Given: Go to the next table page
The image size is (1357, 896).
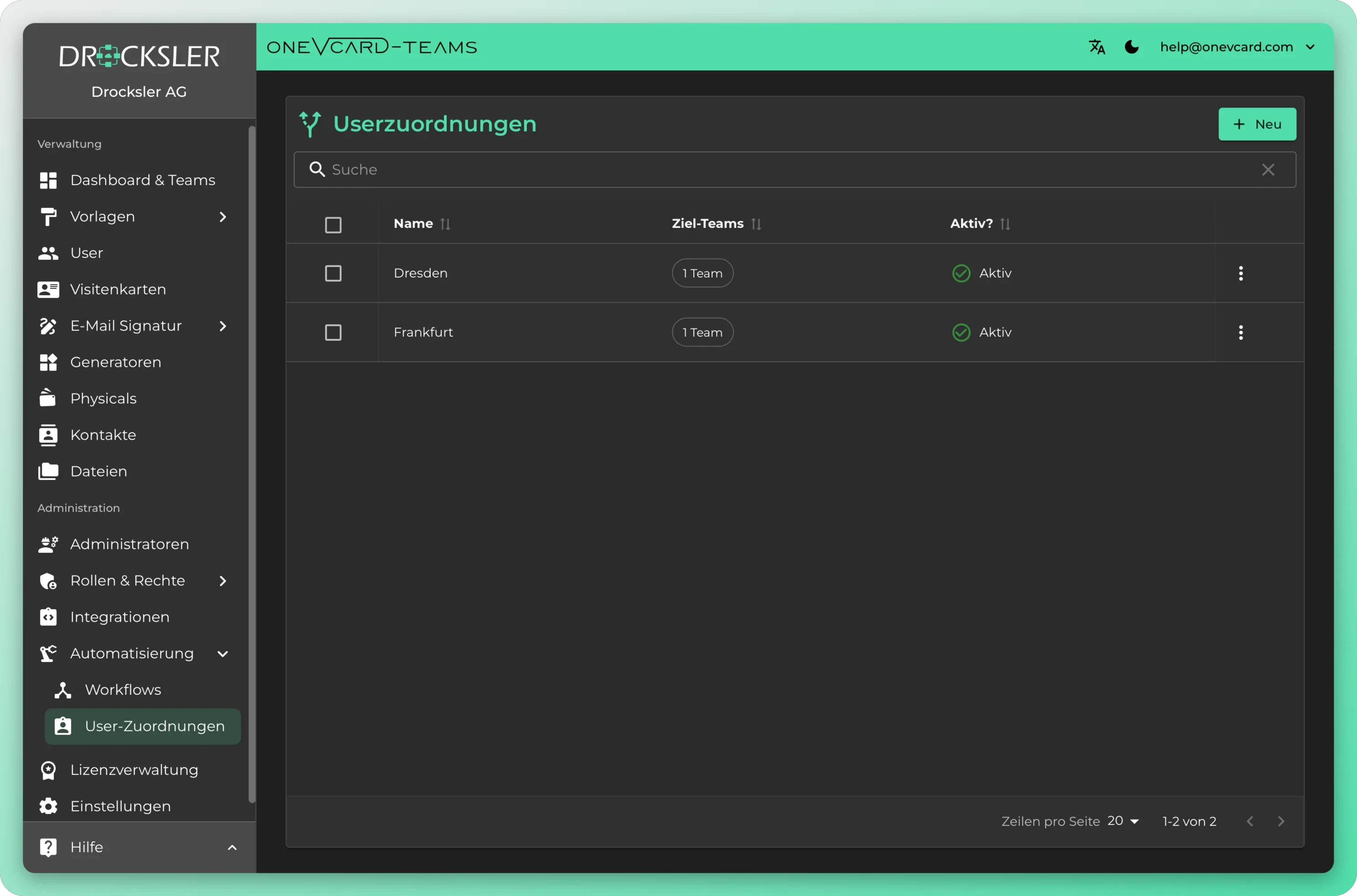Looking at the screenshot, I should [1281, 821].
